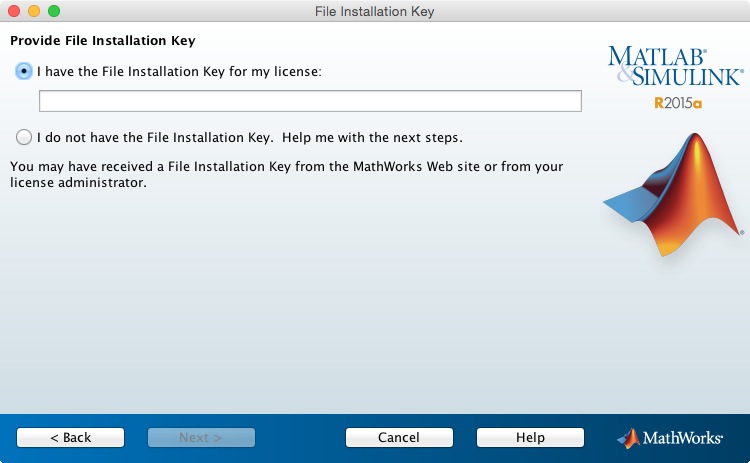
Task: Click the small MathWorks membrane icon near Help
Action: click(x=629, y=438)
